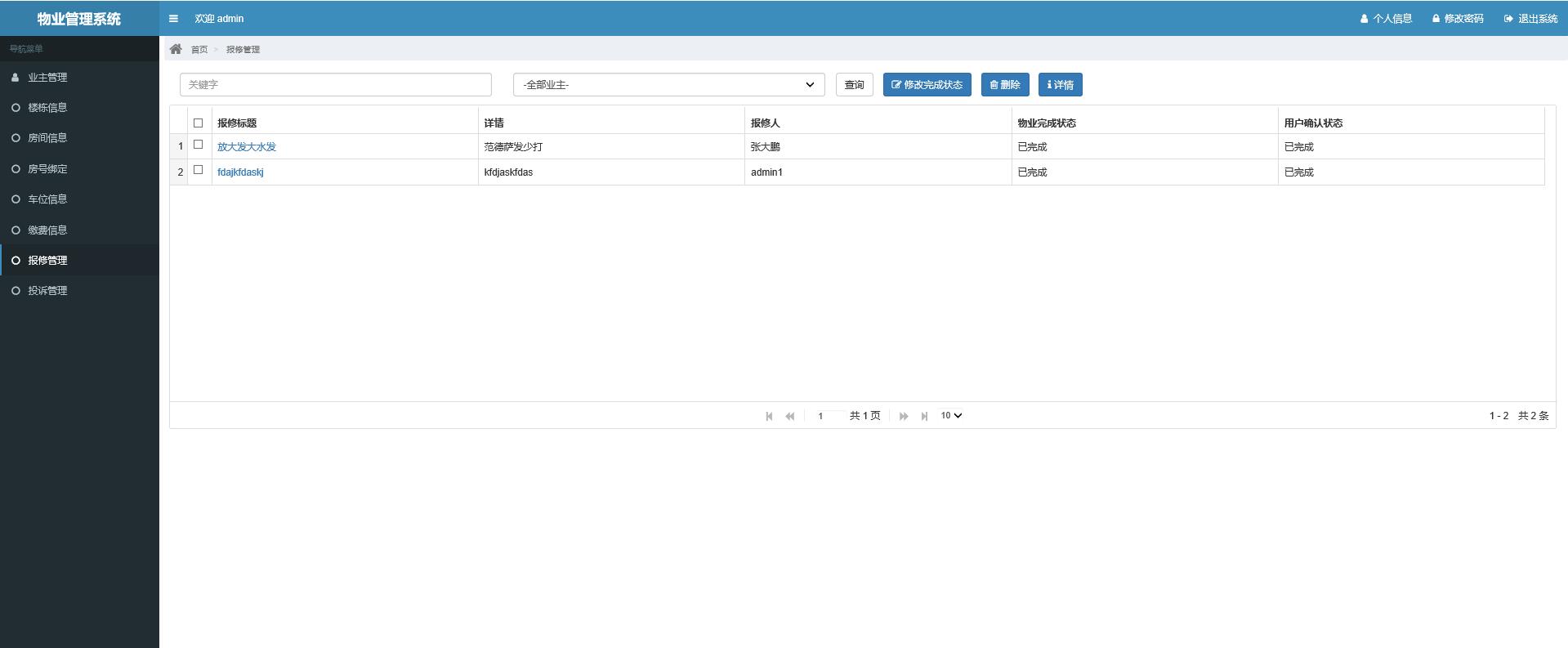1568x648 pixels.
Task: Click the admin1 reporter cell
Action: [878, 172]
